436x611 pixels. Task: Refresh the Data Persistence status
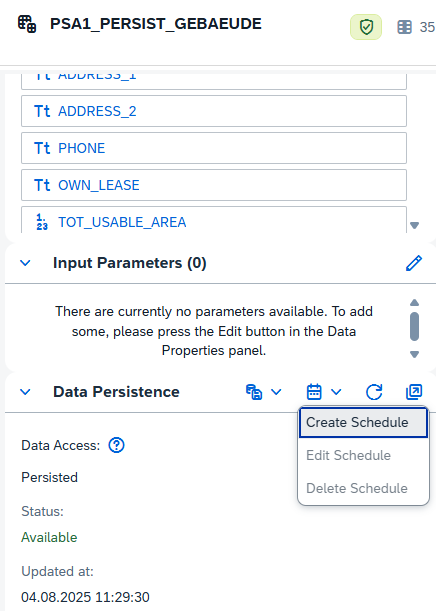click(x=374, y=392)
